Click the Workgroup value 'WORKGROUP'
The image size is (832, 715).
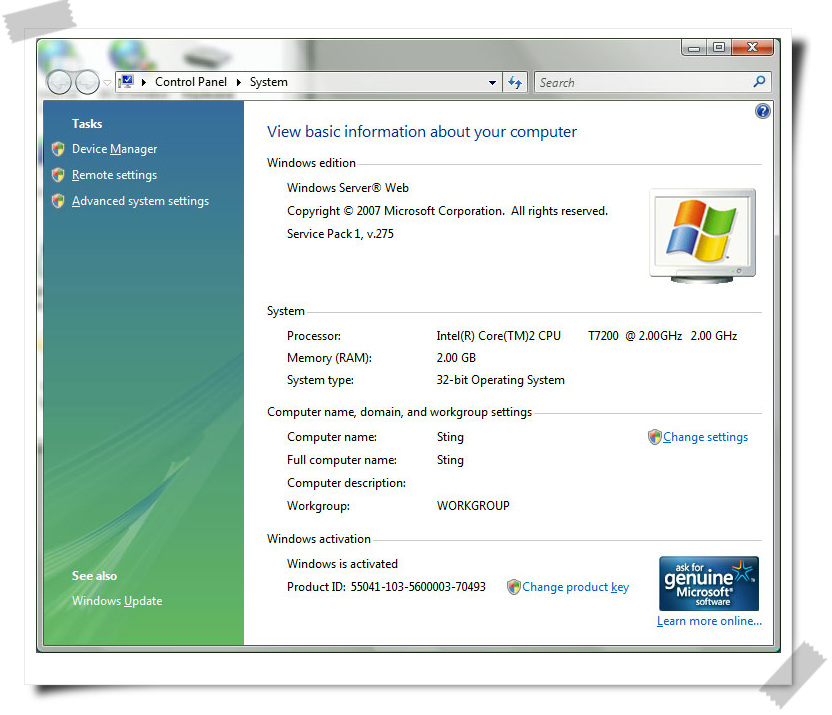473,506
